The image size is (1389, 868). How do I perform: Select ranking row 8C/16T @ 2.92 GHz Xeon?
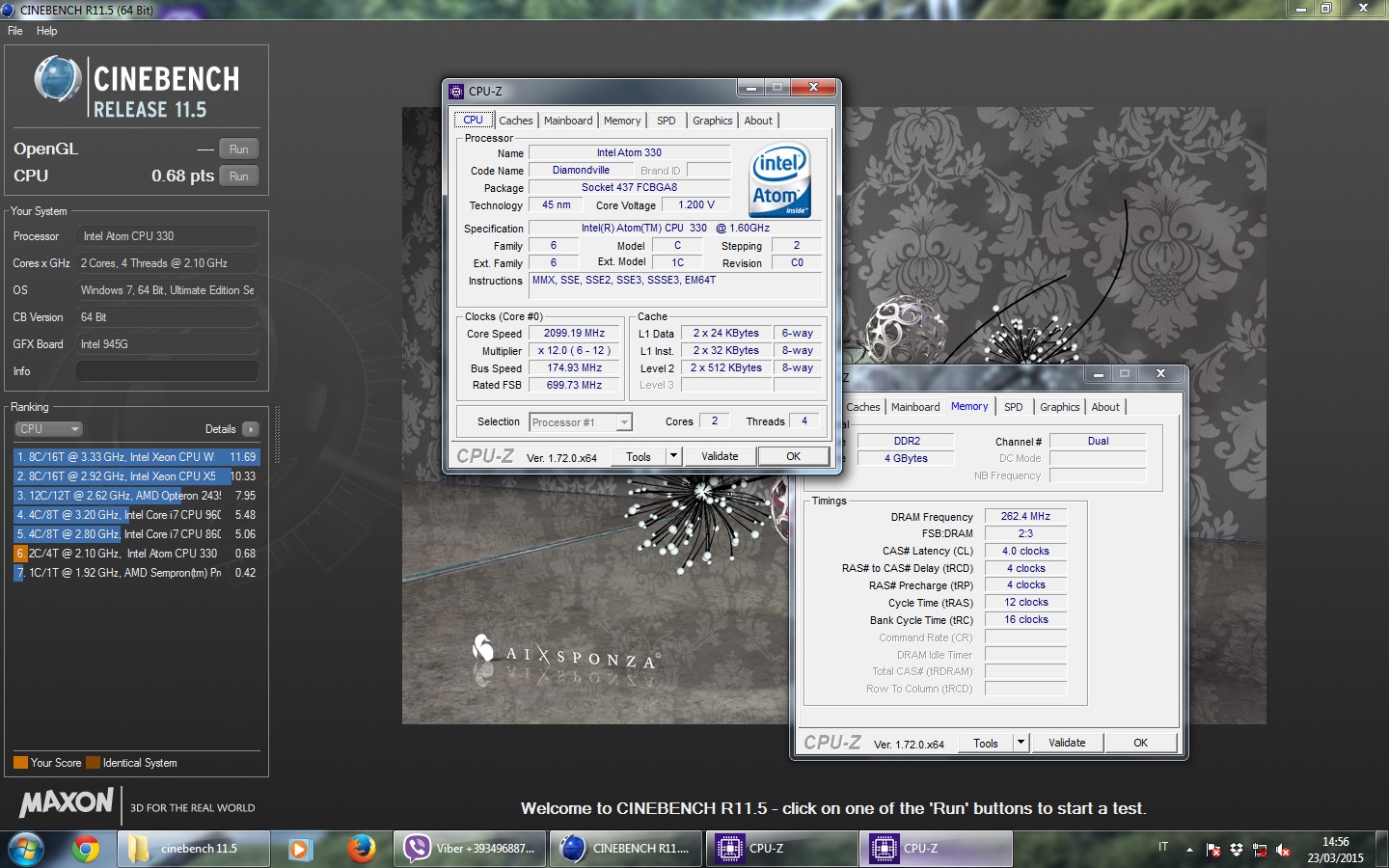136,476
